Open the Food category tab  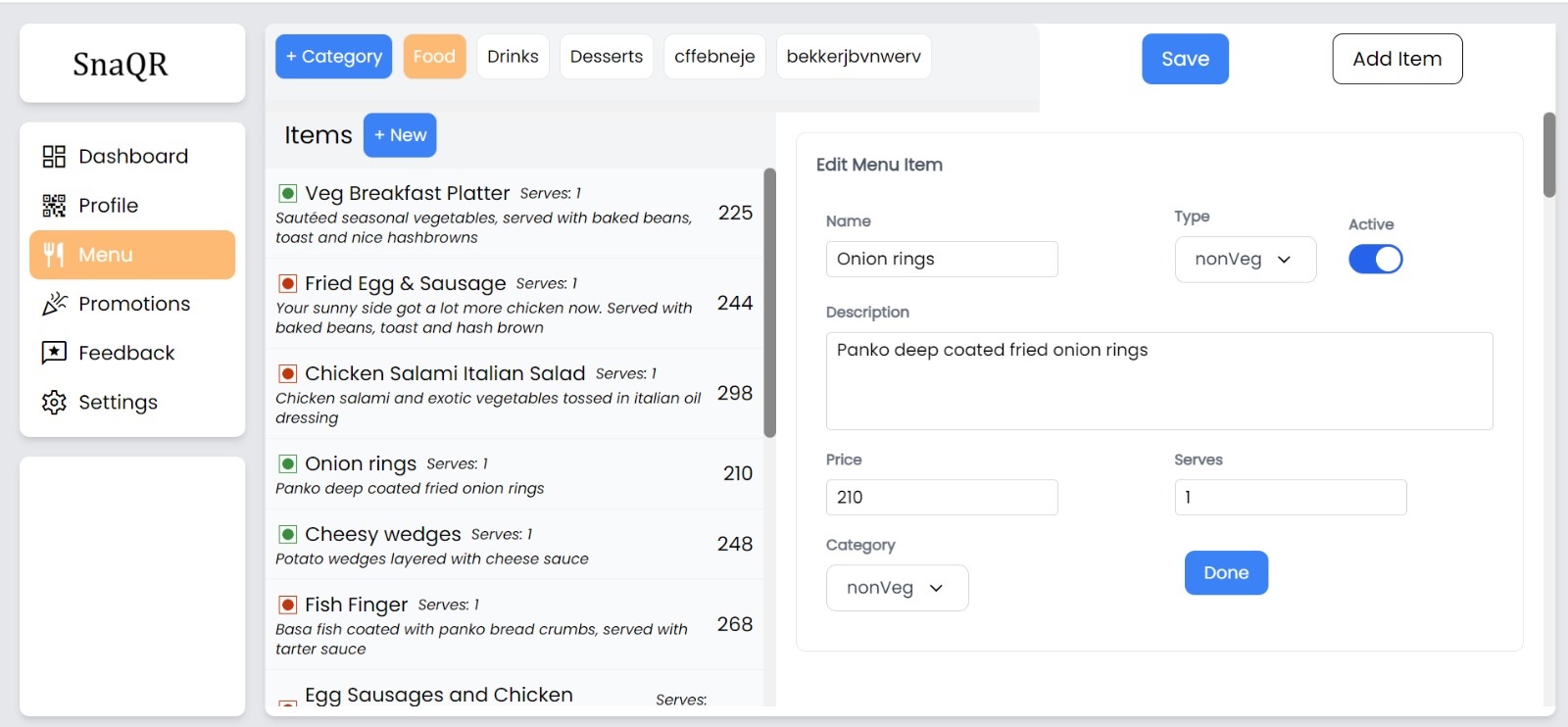click(x=434, y=57)
